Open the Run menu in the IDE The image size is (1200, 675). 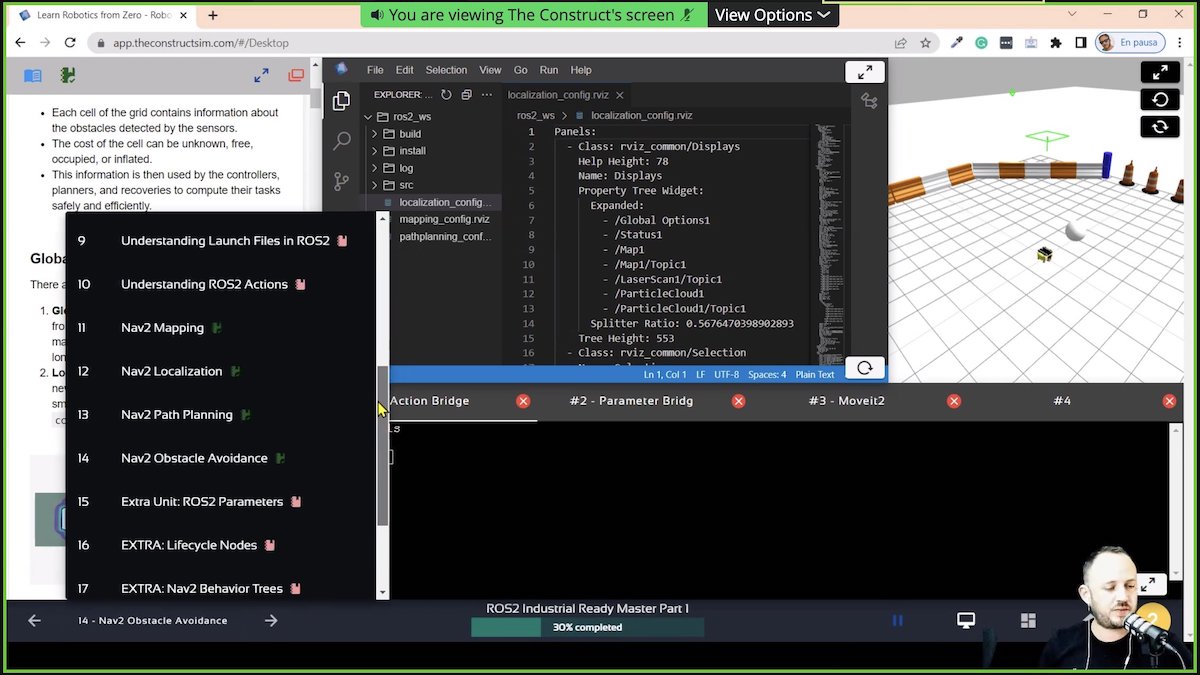(x=549, y=70)
